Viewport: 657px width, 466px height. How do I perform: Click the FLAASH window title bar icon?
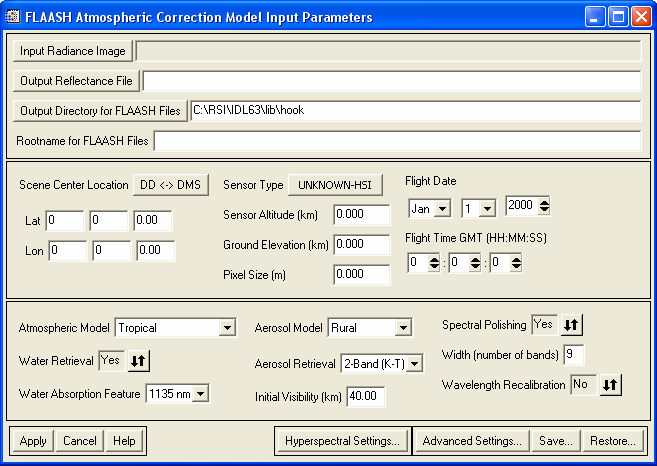[x=13, y=17]
